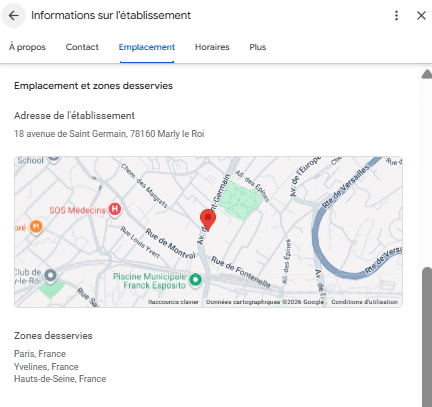432x407 pixels.
Task: Open the three-dot more options menu
Action: [396, 15]
